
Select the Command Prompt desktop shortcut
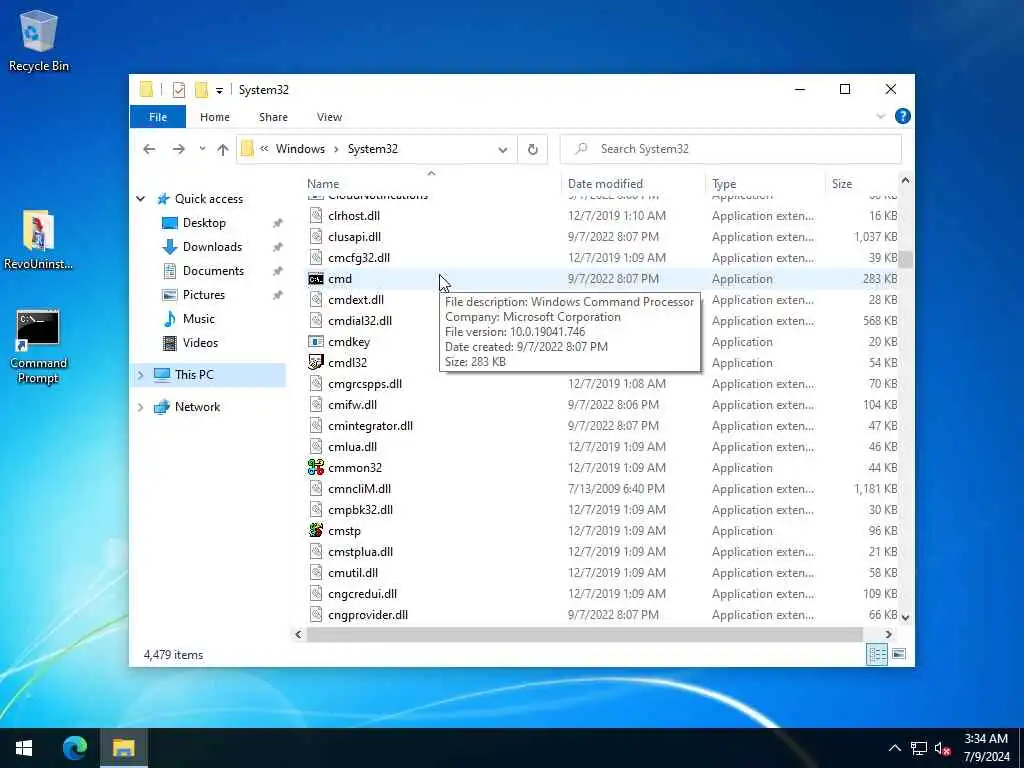pyautogui.click(x=38, y=347)
